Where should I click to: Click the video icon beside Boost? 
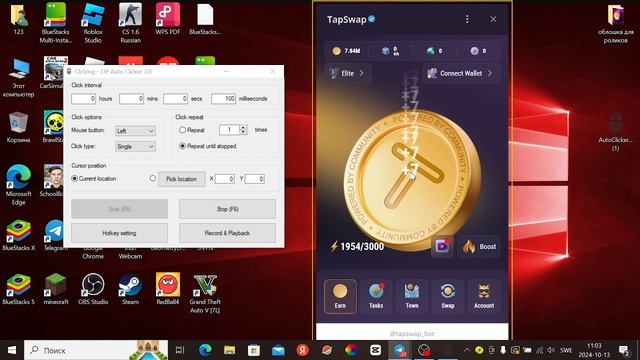point(442,247)
